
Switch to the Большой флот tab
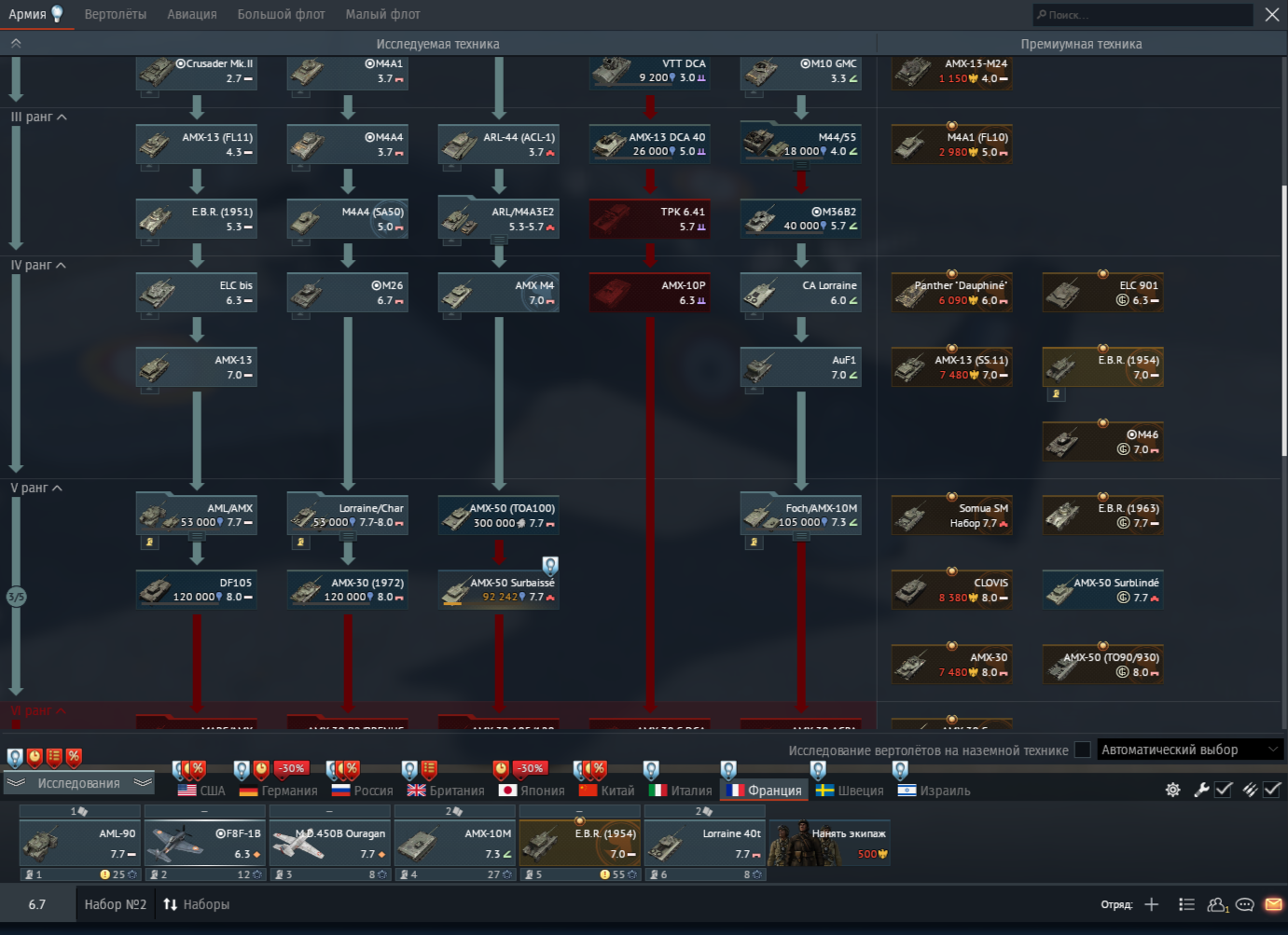pos(282,14)
